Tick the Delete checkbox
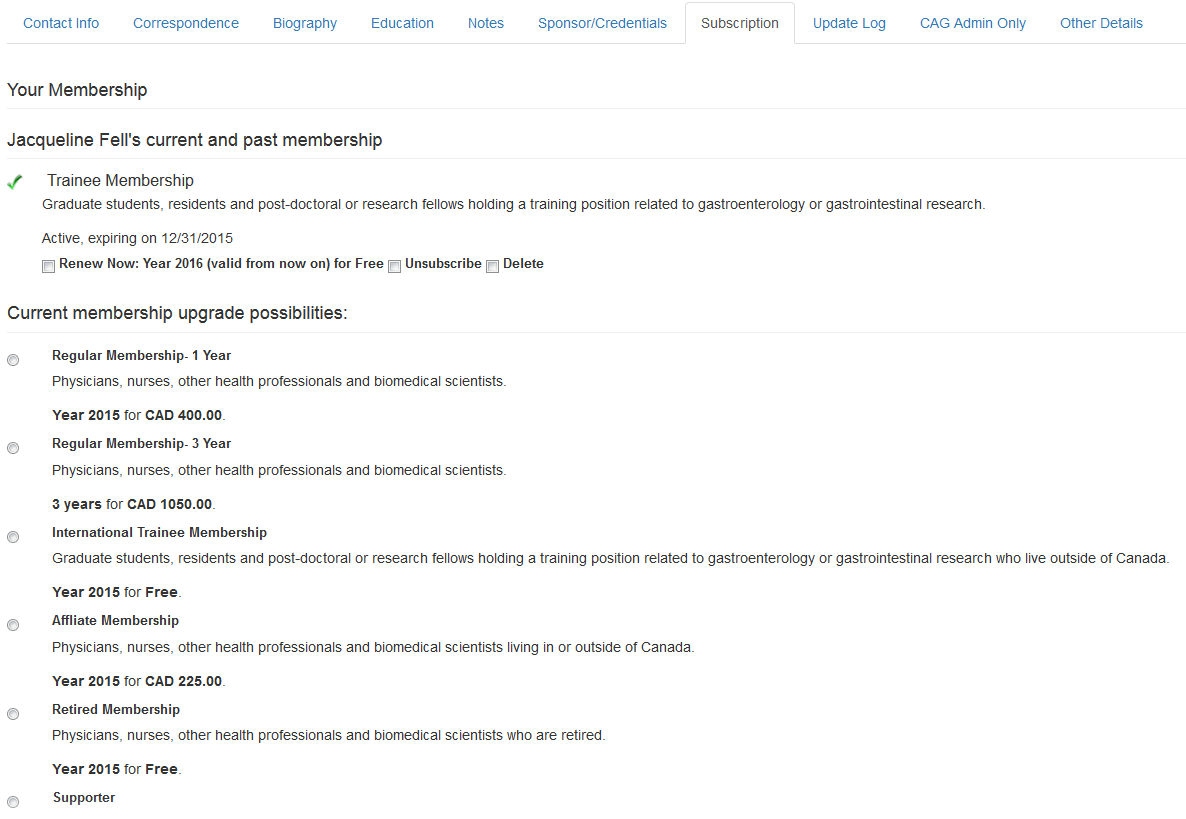The width and height of the screenshot is (1186, 819). point(492,266)
